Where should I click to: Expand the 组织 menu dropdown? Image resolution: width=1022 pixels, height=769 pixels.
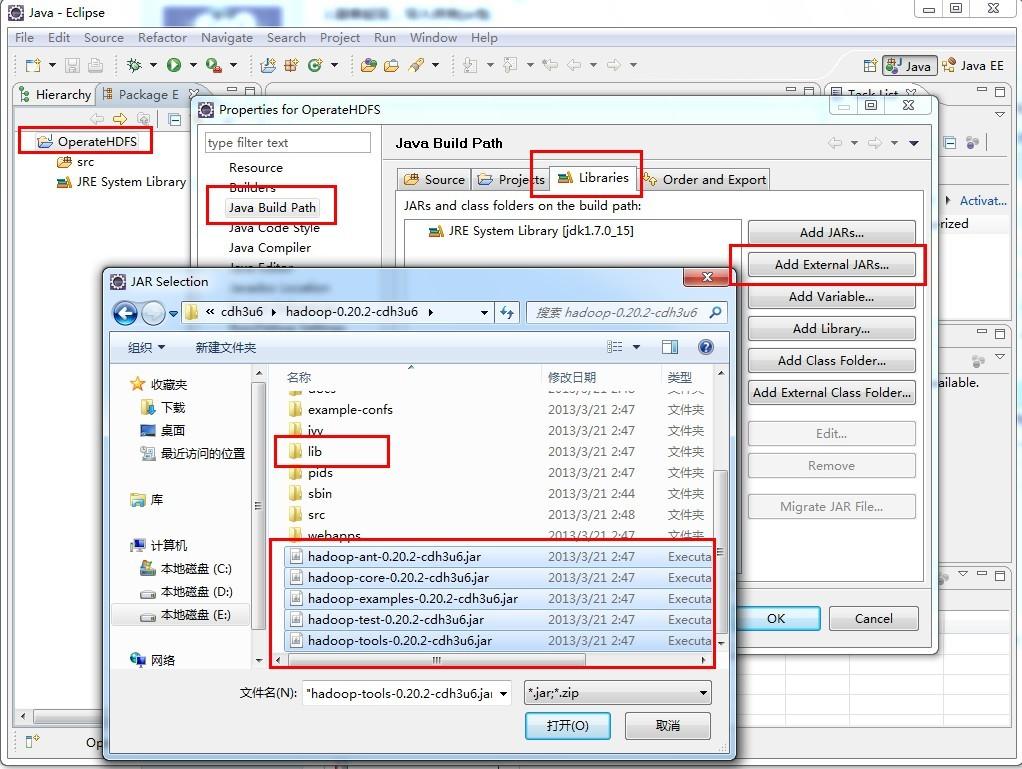point(146,347)
